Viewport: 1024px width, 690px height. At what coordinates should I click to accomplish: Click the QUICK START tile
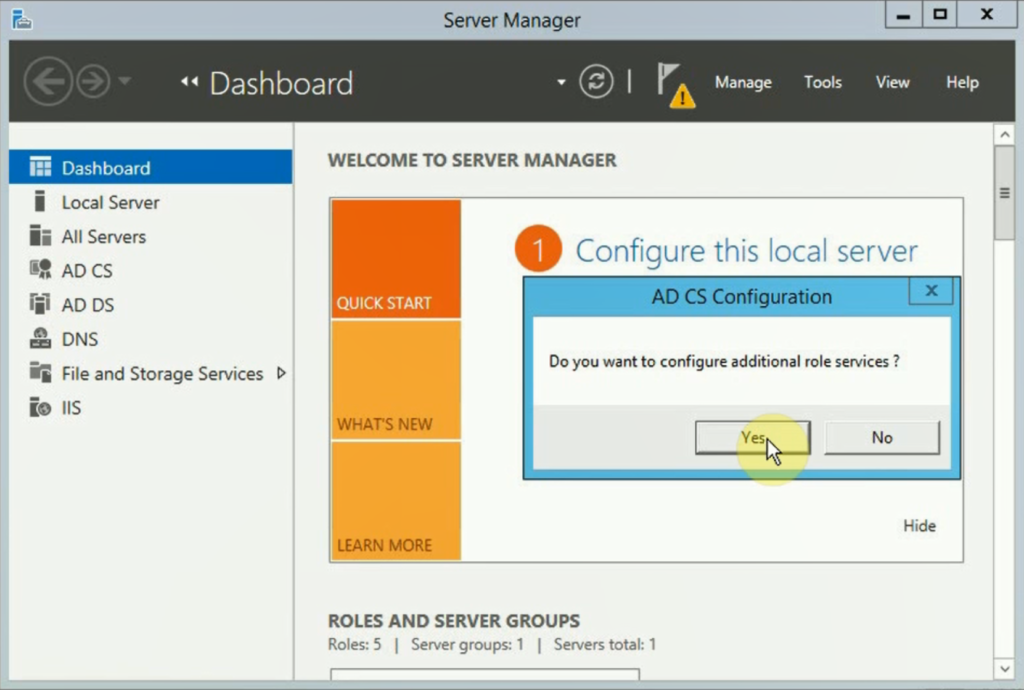(396, 259)
